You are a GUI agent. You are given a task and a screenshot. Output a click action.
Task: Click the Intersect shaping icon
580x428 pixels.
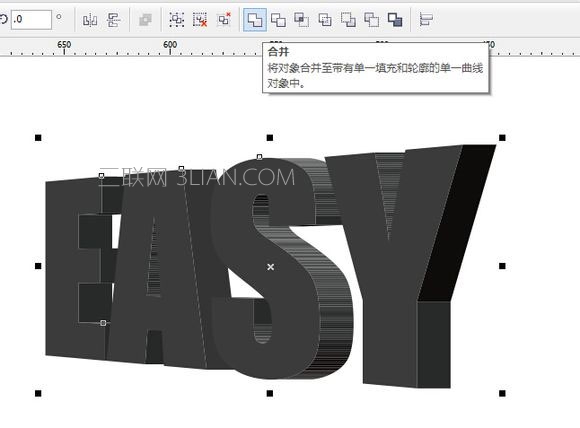pos(301,20)
